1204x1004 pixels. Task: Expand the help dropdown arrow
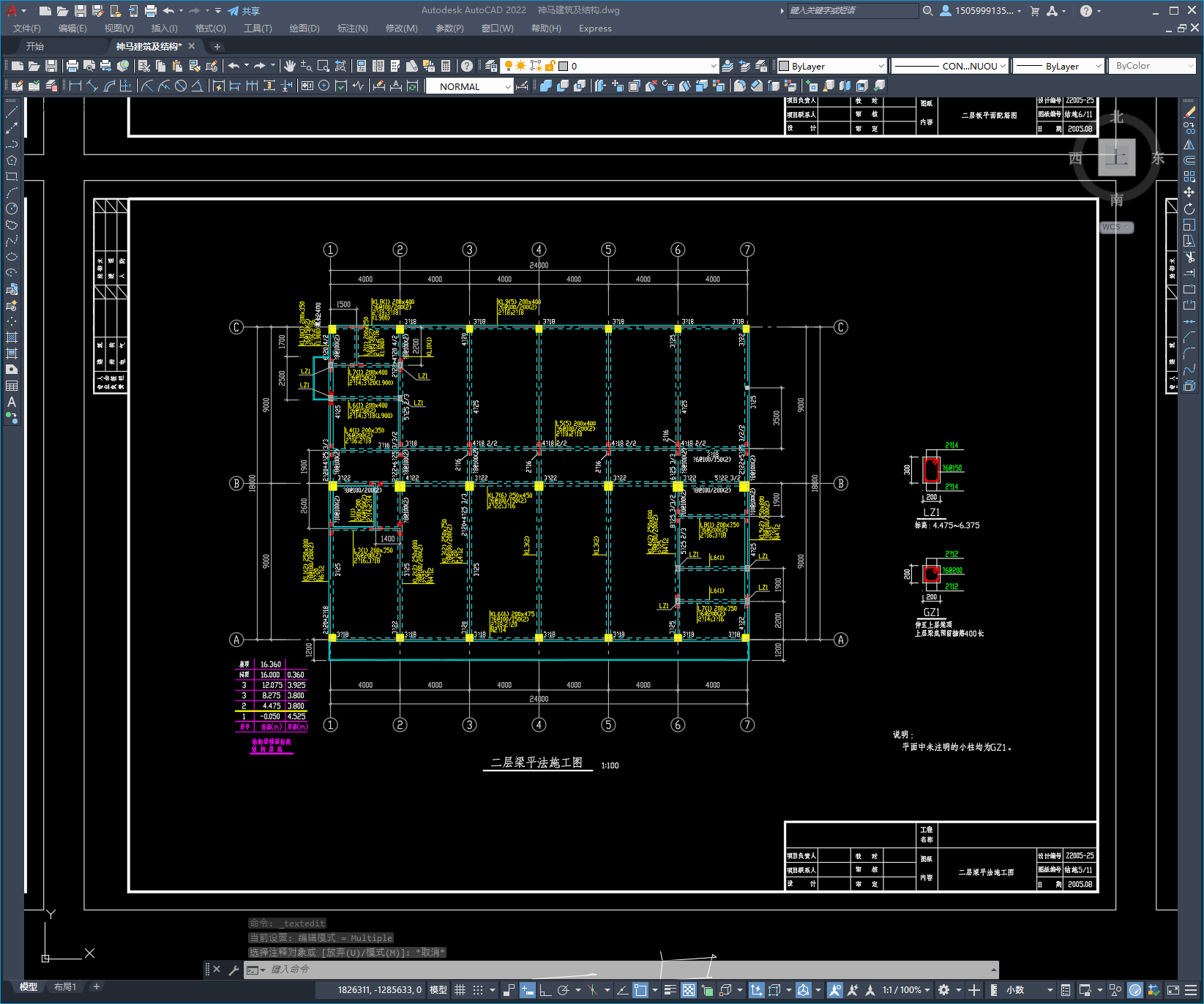[x=1099, y=11]
